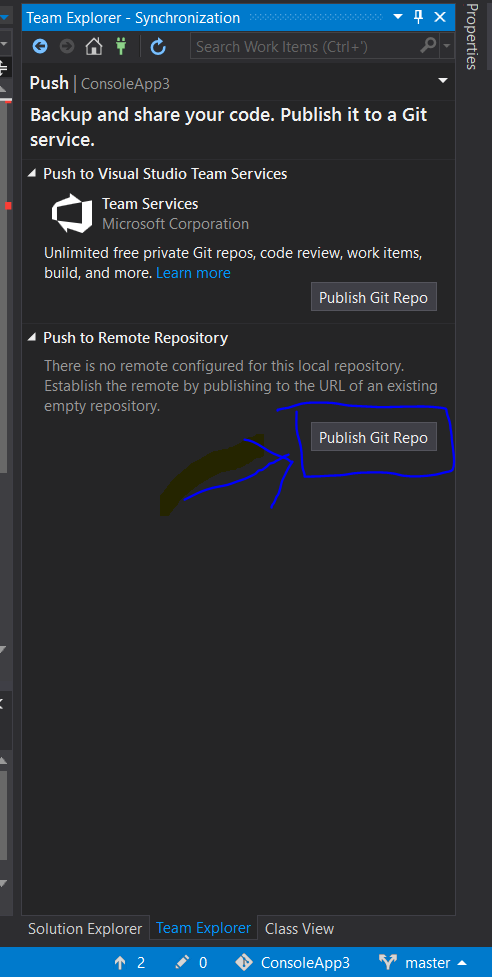This screenshot has width=492, height=977.
Task: Click Publish Git Repo under Remote Repository
Action: pyautogui.click(x=374, y=437)
